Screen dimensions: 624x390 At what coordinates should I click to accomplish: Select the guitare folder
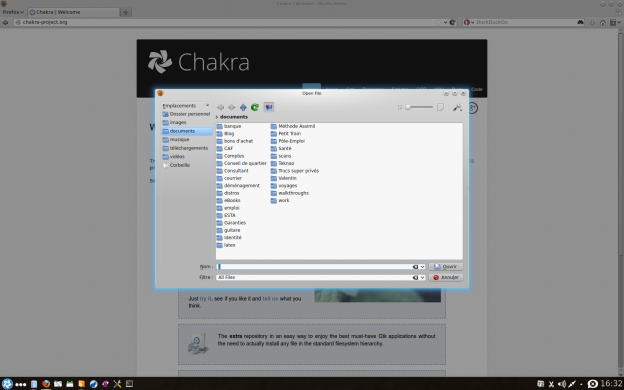[228, 230]
